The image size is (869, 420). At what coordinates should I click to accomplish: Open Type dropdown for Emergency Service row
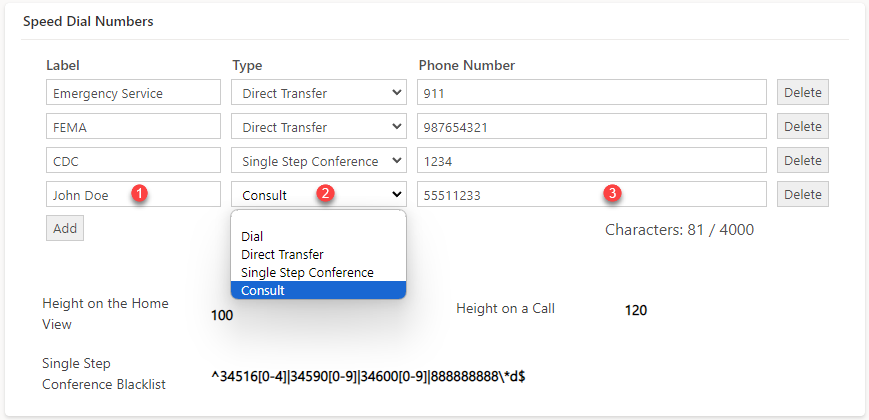pos(319,93)
